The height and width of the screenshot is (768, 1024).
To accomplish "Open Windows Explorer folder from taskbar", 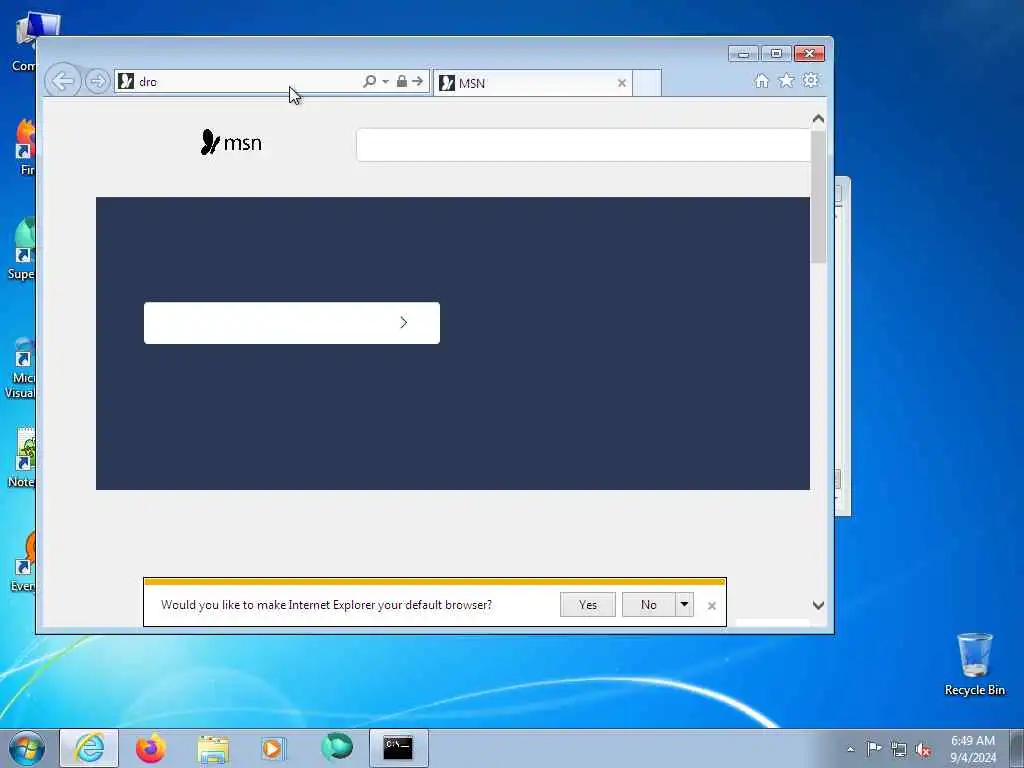I will click(213, 749).
